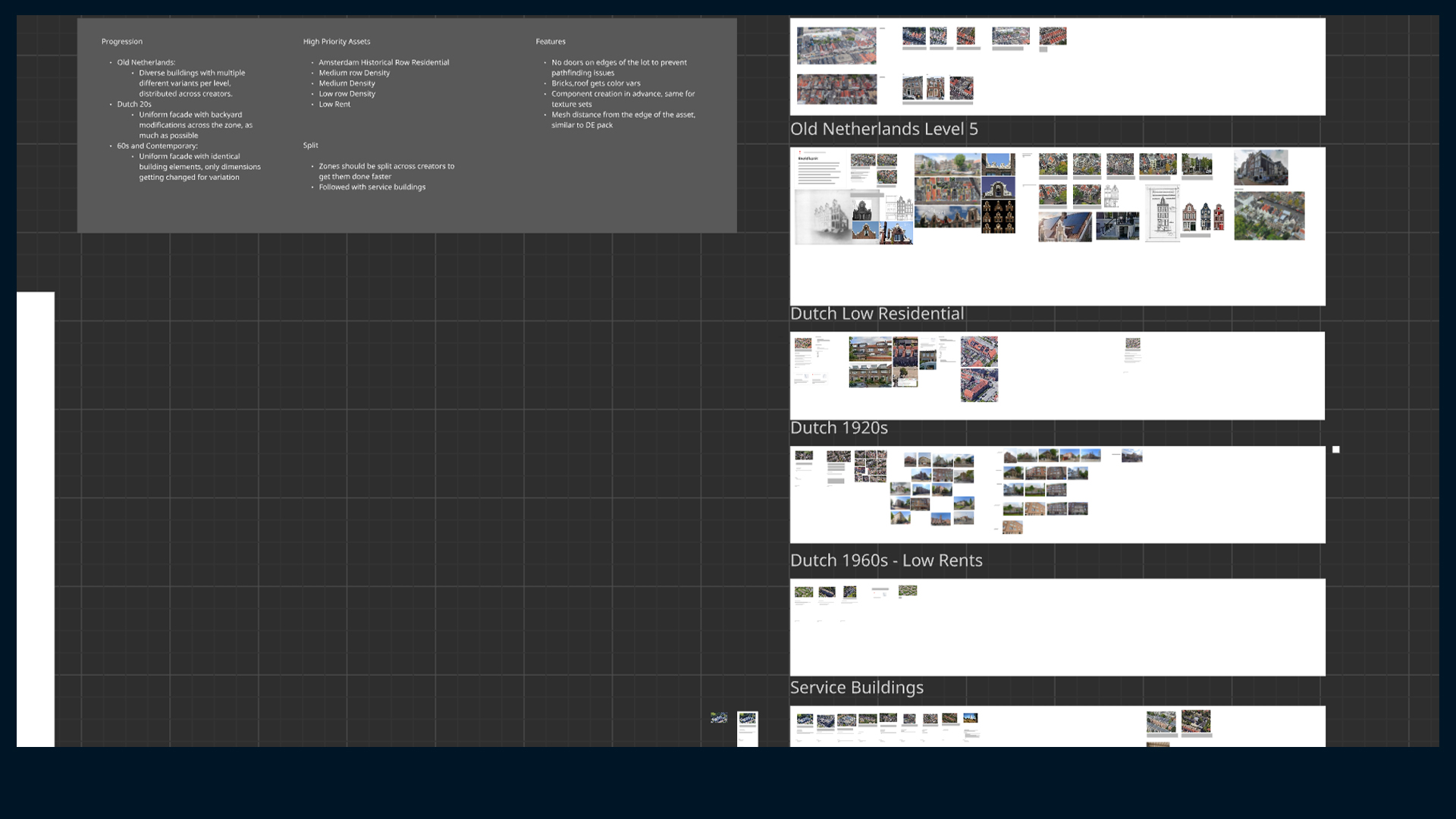The width and height of the screenshot is (1456, 819).
Task: Click the 'Dutch 1960s - Low Rents' title
Action: [x=886, y=560]
